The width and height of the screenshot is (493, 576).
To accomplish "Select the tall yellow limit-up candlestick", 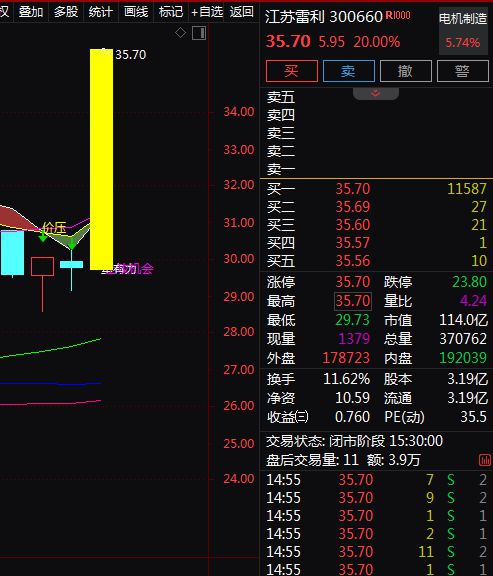I will pos(101,159).
